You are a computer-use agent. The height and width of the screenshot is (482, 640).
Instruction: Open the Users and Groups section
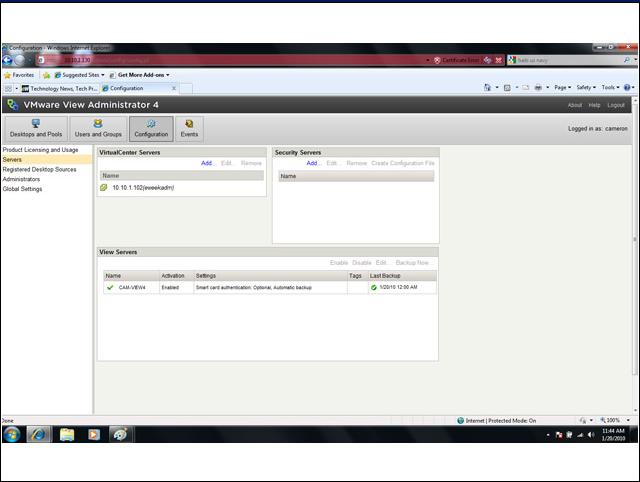(x=98, y=128)
